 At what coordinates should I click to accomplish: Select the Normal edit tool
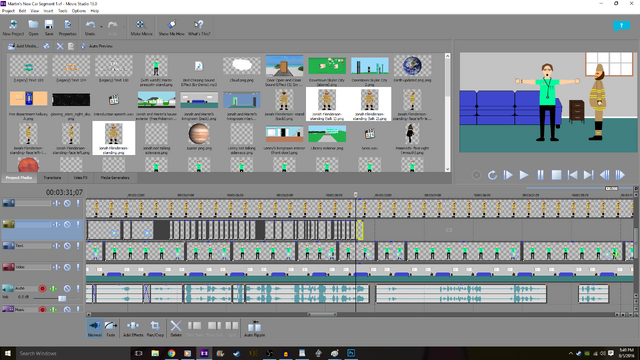[x=95, y=328]
